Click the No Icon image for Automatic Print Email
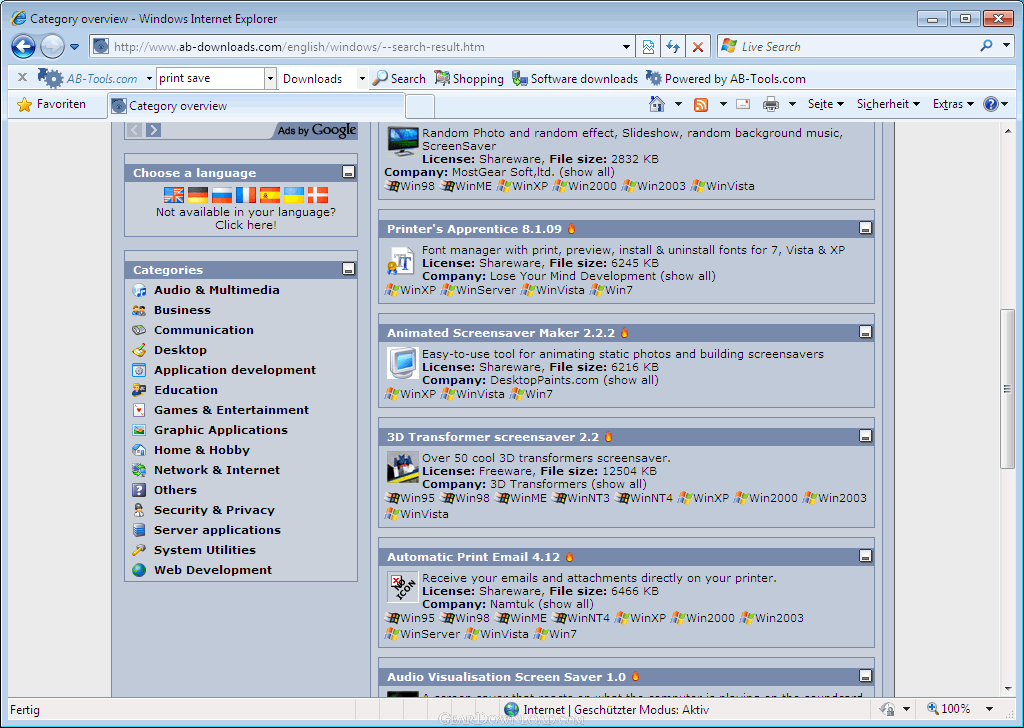This screenshot has height=728, width=1024. [x=402, y=587]
